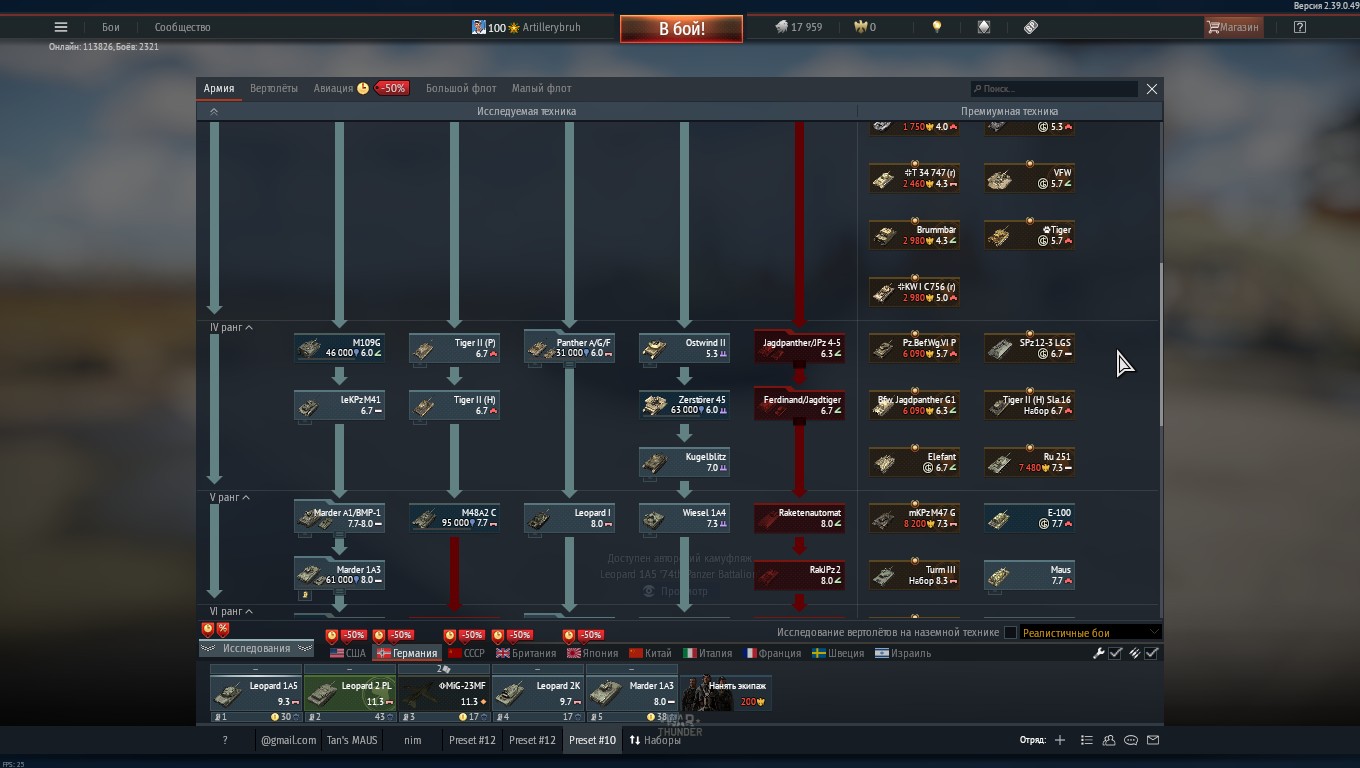Toggle helicopter research on ground vehicles checkbox
The image size is (1360, 768).
tap(1010, 632)
